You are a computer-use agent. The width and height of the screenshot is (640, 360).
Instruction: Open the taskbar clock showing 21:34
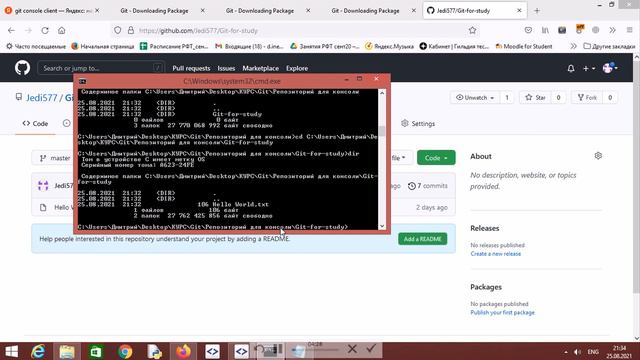point(619,352)
